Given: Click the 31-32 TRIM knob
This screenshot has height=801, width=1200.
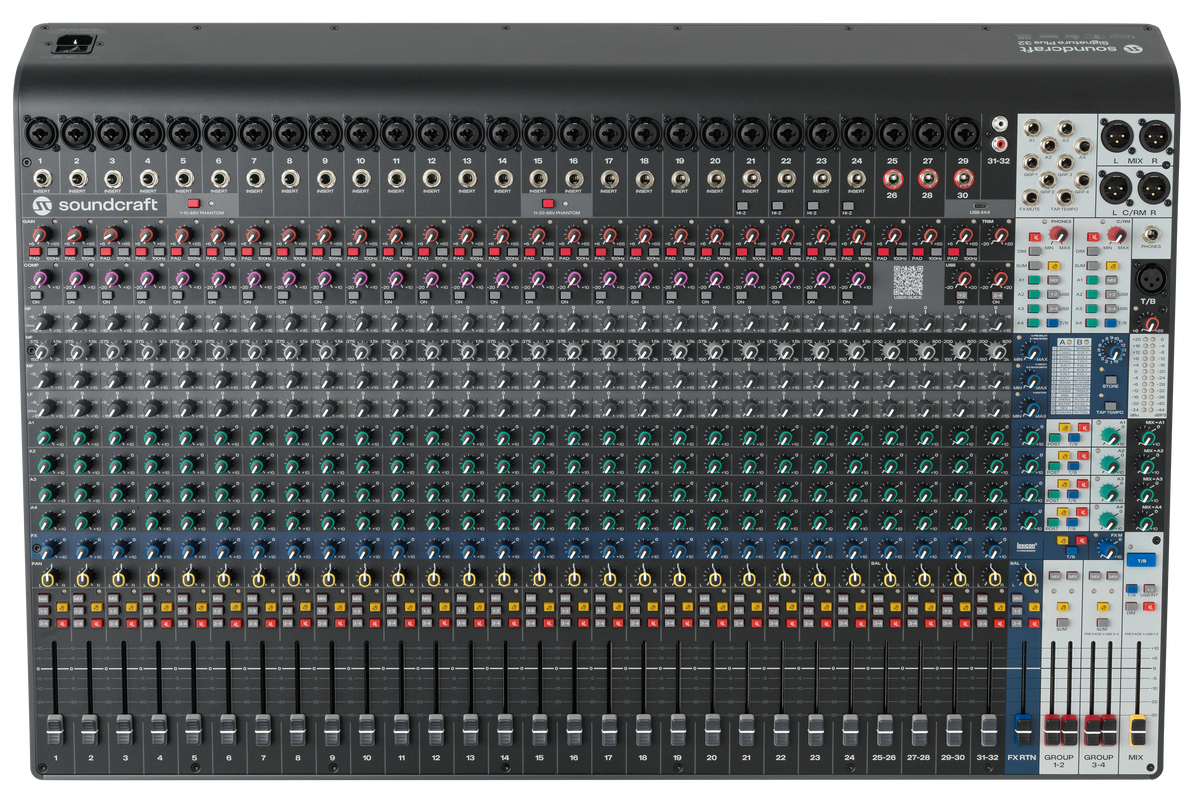Looking at the screenshot, I should tap(1001, 235).
